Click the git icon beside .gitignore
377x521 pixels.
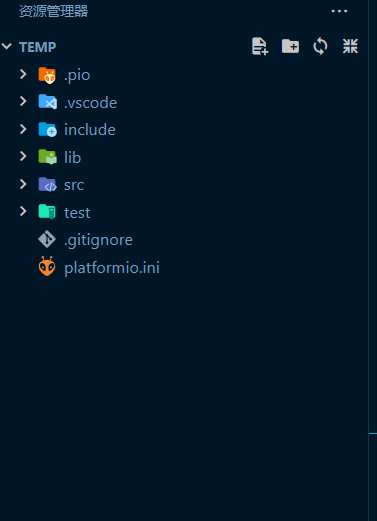(47, 239)
